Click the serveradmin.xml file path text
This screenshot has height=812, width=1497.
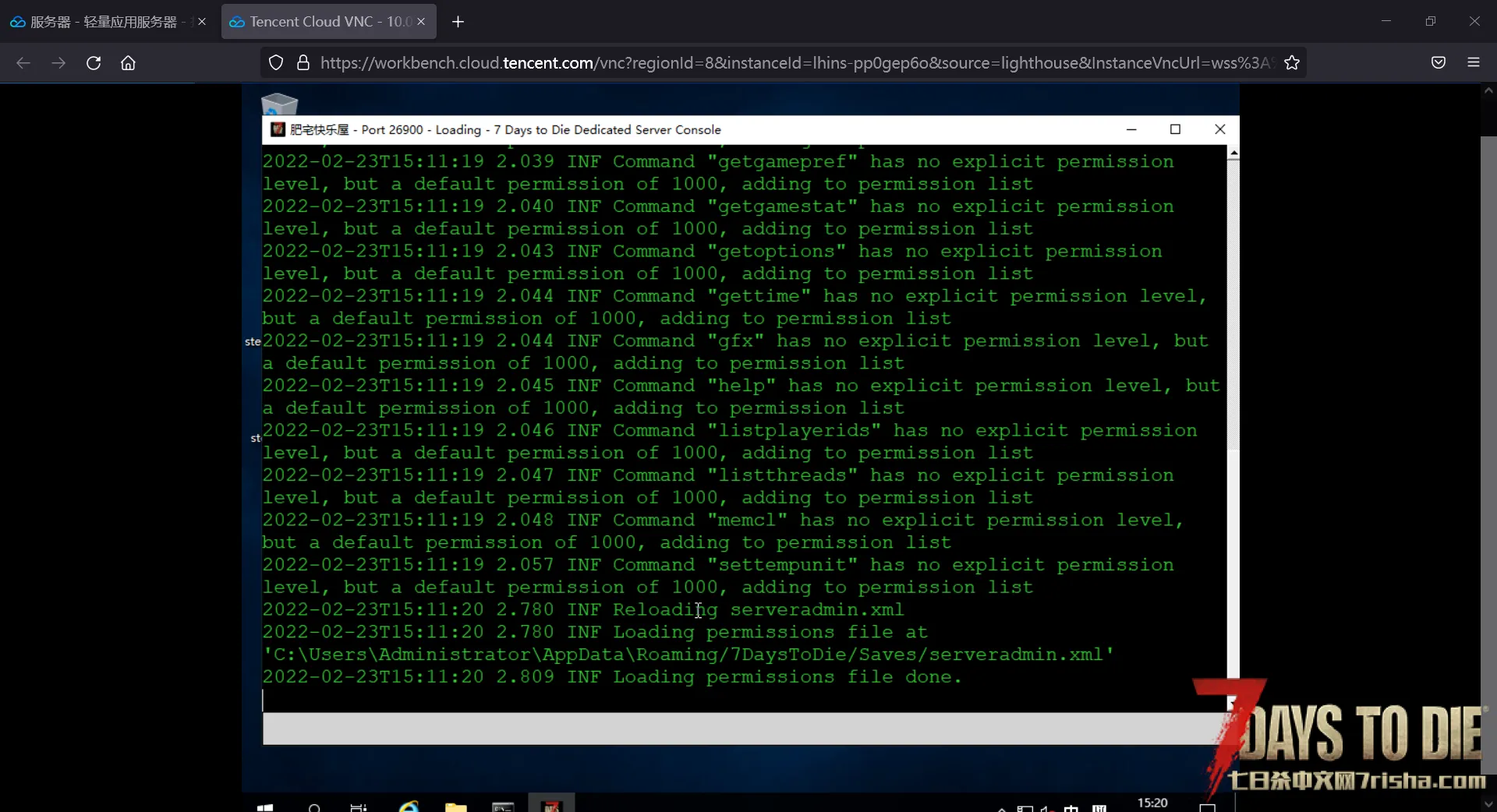tap(688, 655)
